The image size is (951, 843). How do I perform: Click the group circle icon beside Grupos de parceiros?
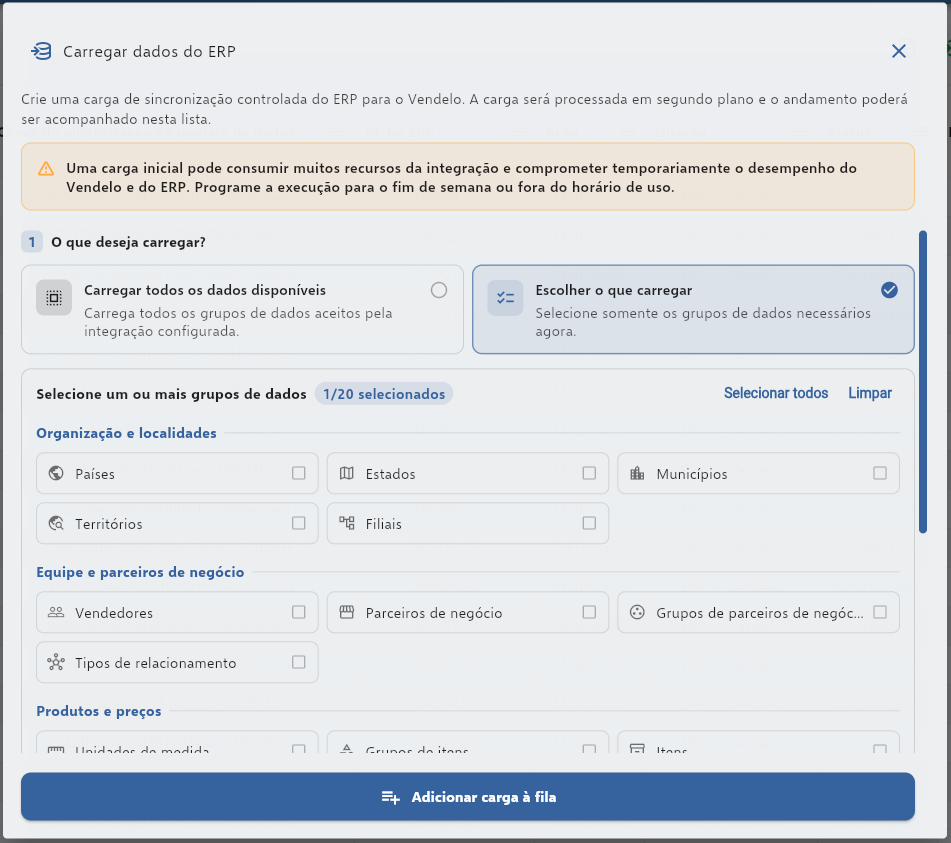[x=637, y=613]
